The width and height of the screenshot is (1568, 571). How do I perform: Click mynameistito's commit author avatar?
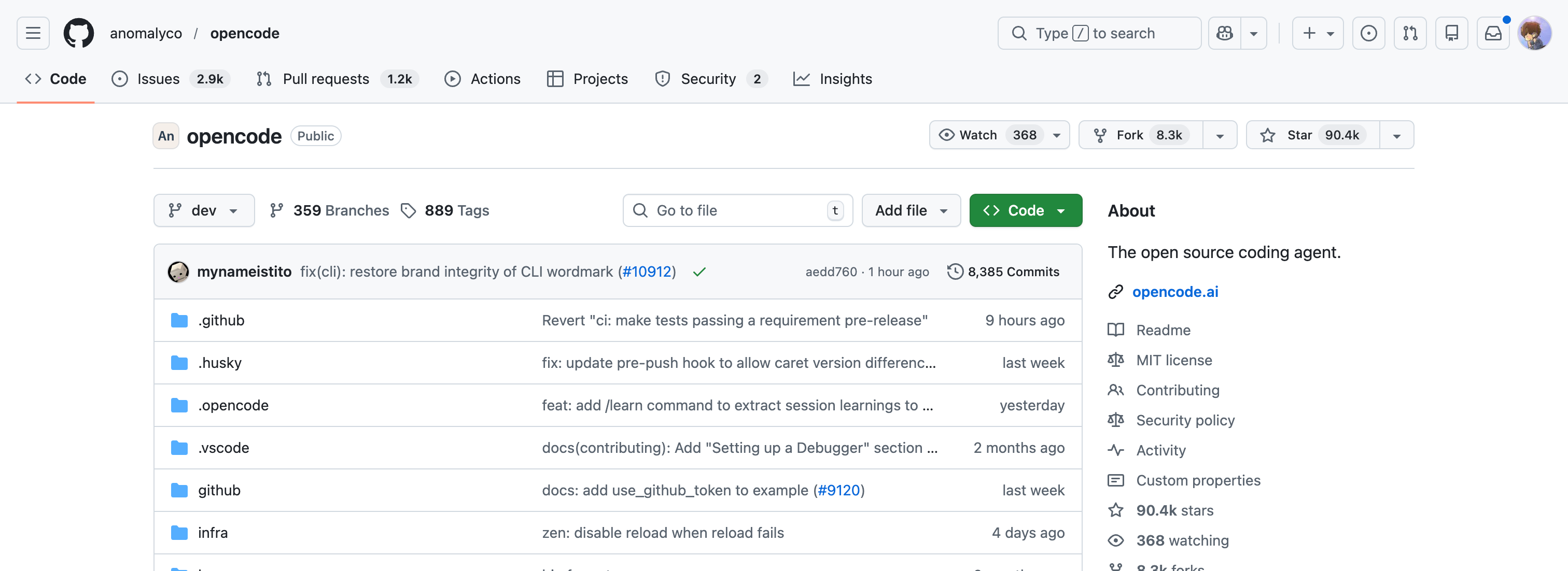(x=178, y=272)
